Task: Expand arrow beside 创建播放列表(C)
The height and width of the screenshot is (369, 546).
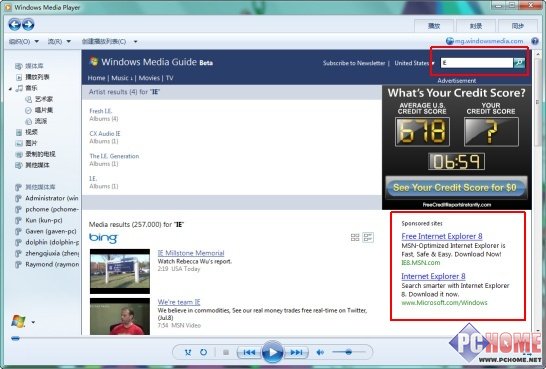Action: coord(135,42)
